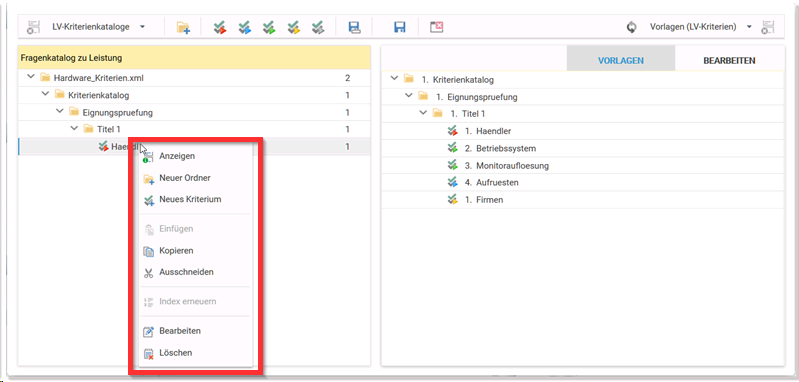Collapse 1. Titel 1 node in right tree

[422, 113]
